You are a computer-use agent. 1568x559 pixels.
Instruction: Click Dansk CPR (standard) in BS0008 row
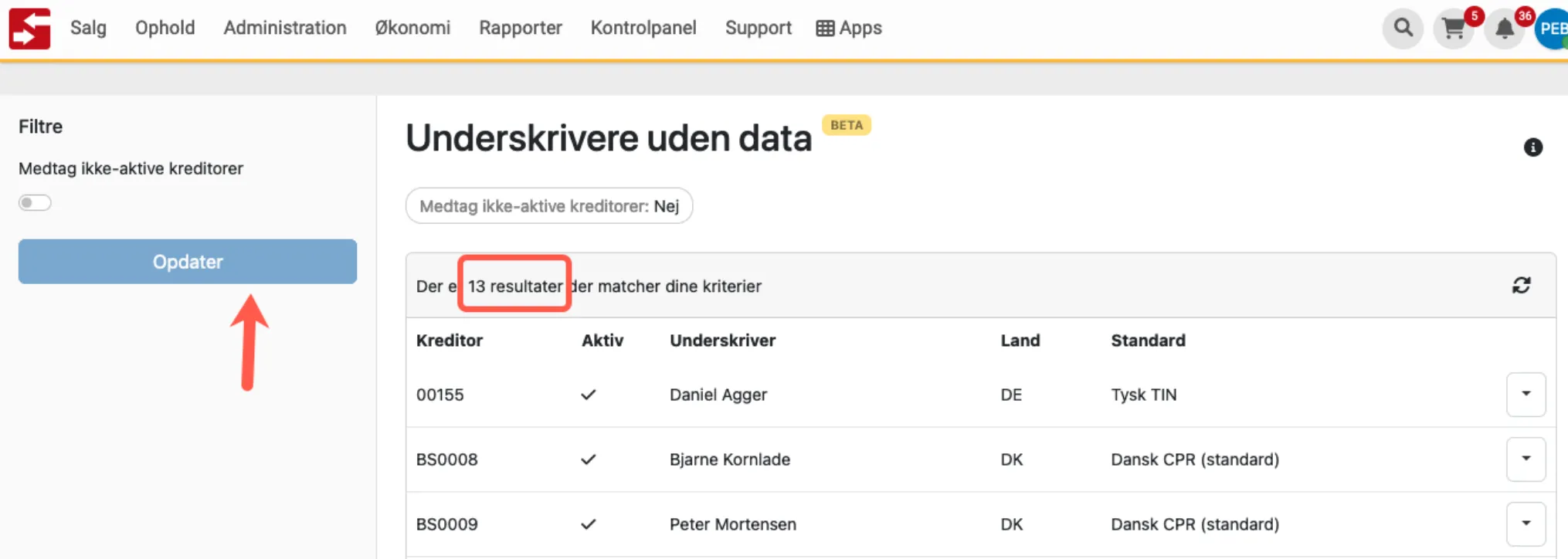point(1195,459)
